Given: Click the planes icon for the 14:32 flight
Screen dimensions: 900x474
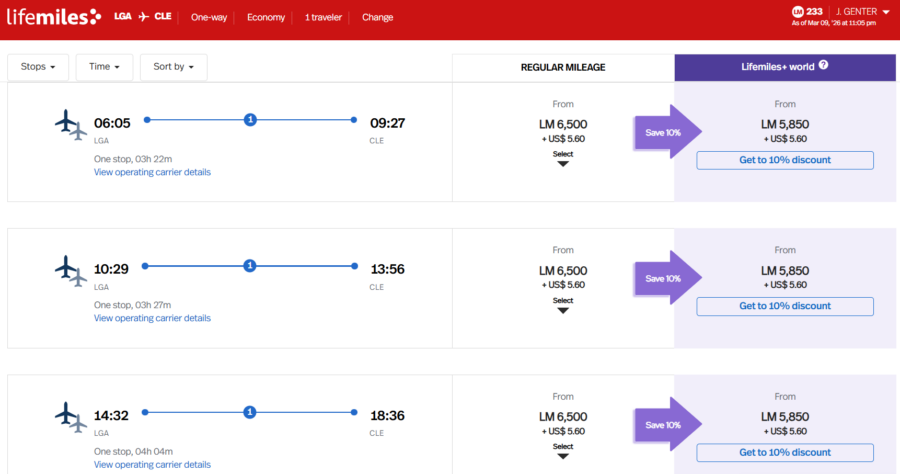Looking at the screenshot, I should (x=71, y=417).
